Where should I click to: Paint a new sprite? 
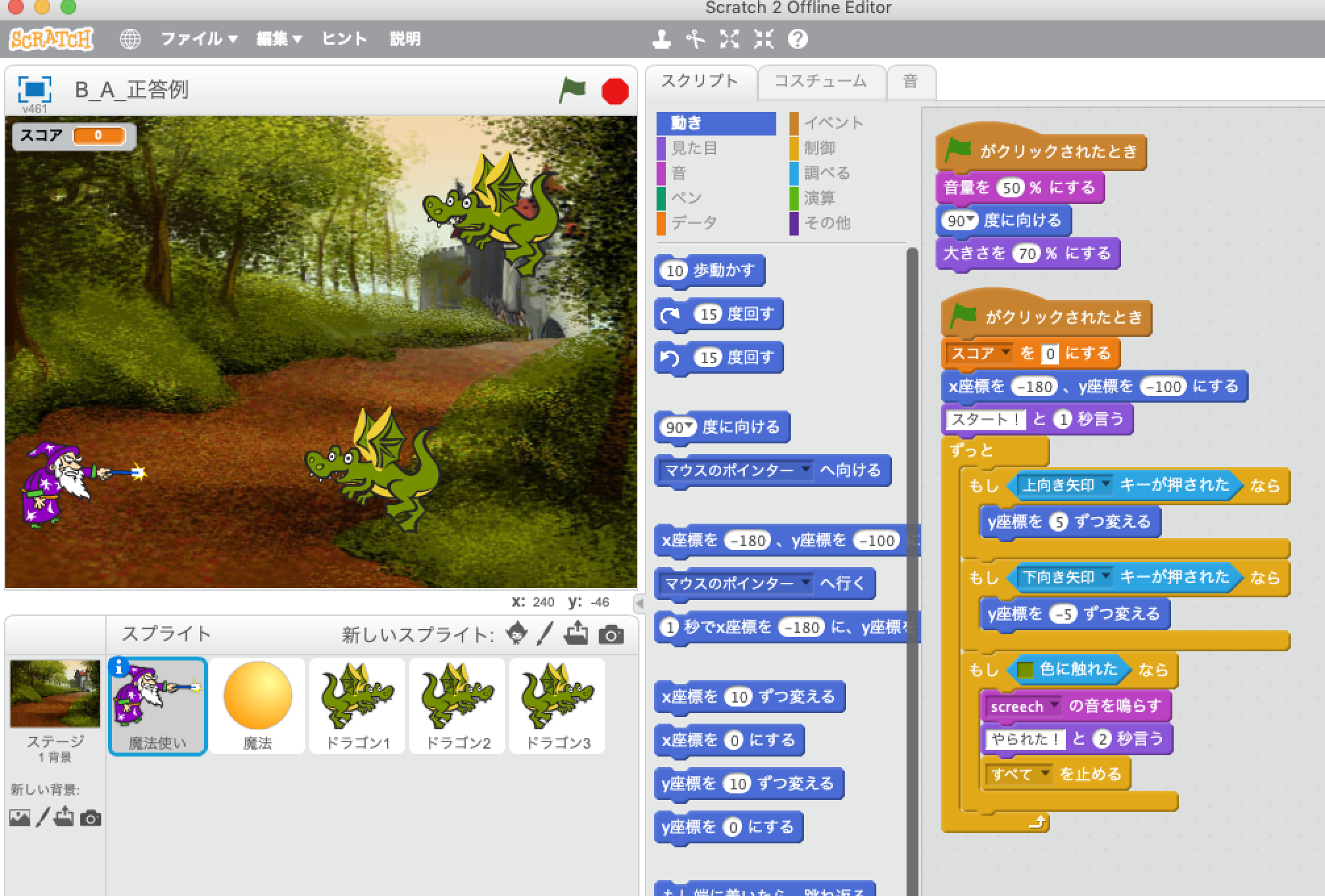(545, 634)
